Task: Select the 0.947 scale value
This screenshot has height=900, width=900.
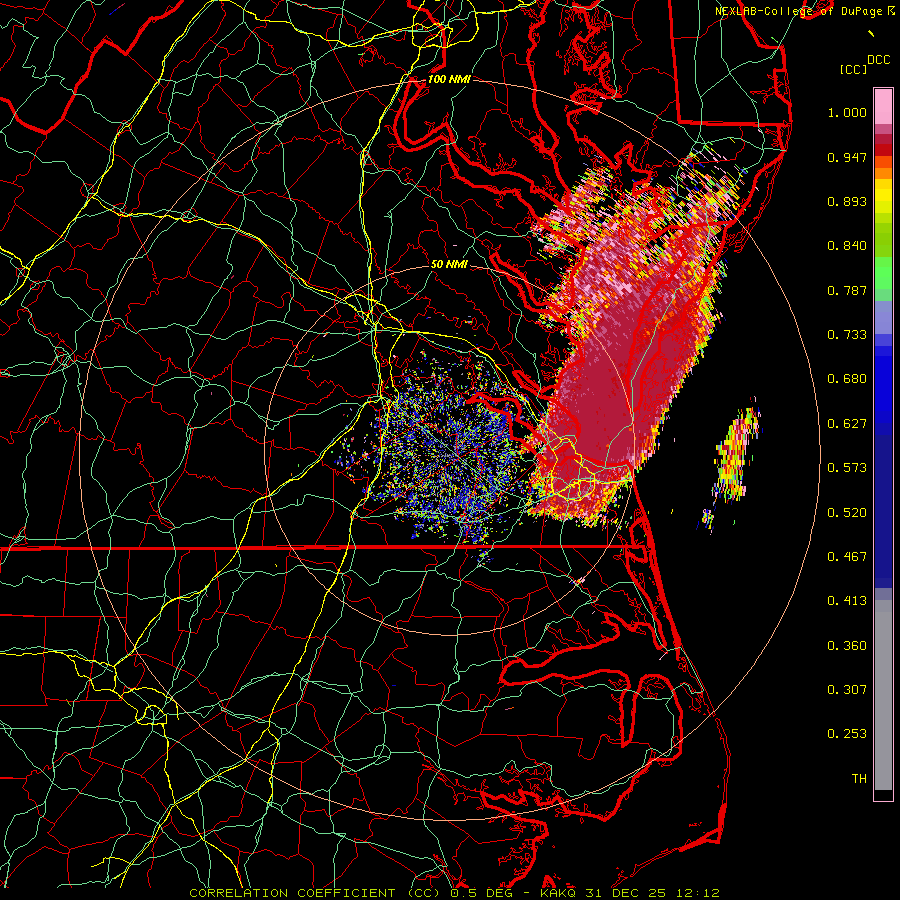Action: pos(847,157)
